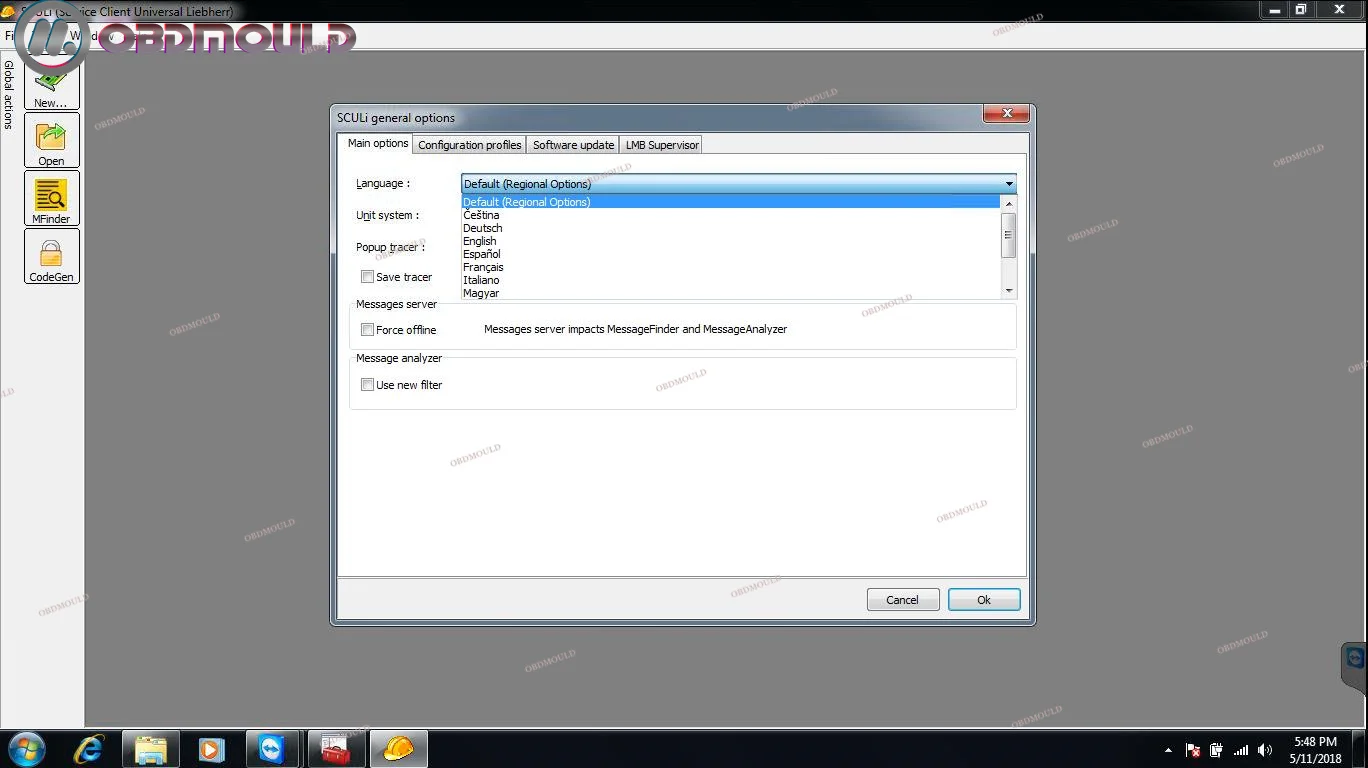Open the LMB Supervisor tab
The image size is (1368, 768).
[x=661, y=145]
